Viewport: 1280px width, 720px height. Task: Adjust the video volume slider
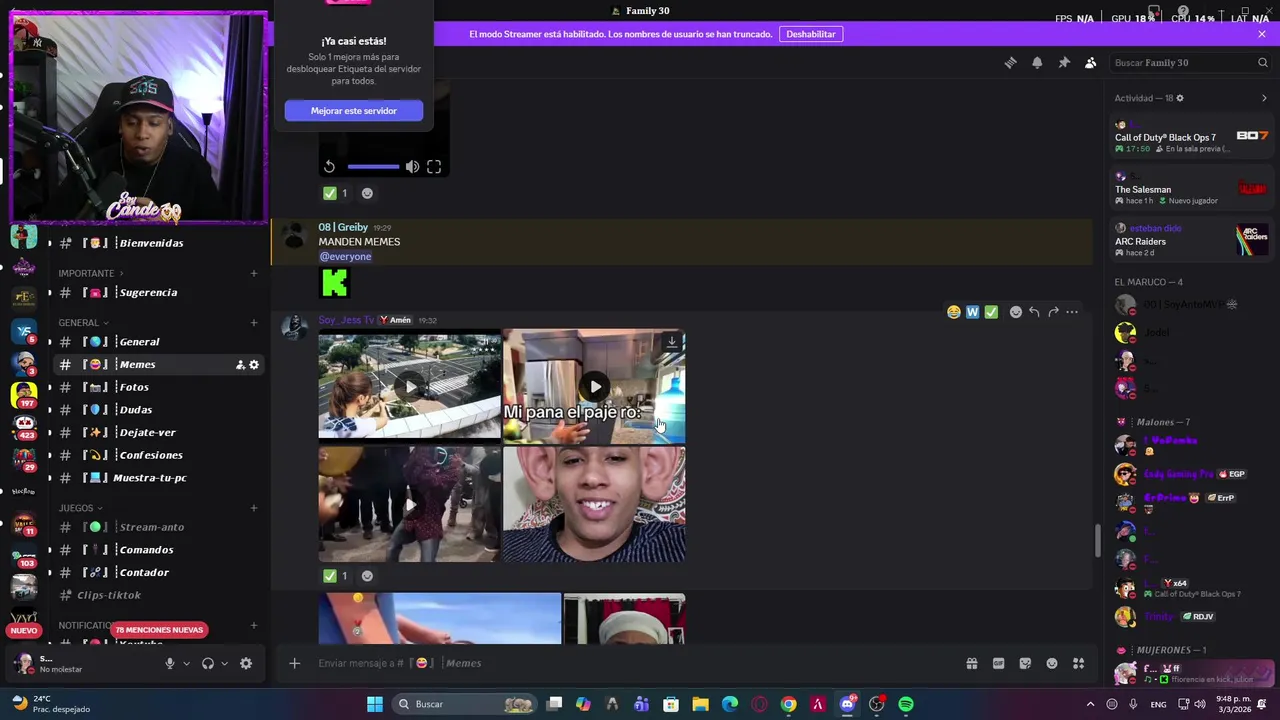373,167
